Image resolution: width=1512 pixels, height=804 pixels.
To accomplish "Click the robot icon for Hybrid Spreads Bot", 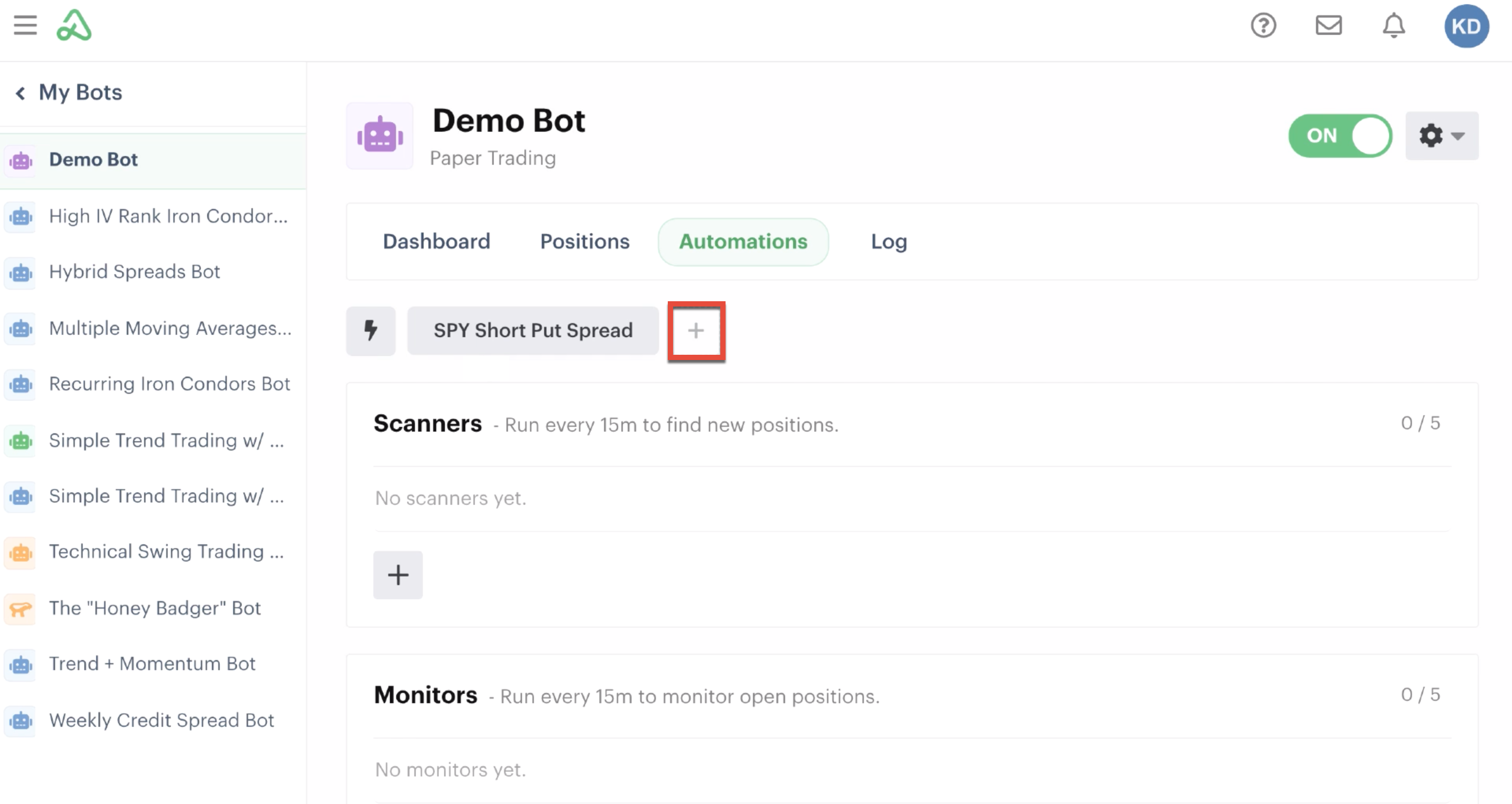I will point(20,272).
